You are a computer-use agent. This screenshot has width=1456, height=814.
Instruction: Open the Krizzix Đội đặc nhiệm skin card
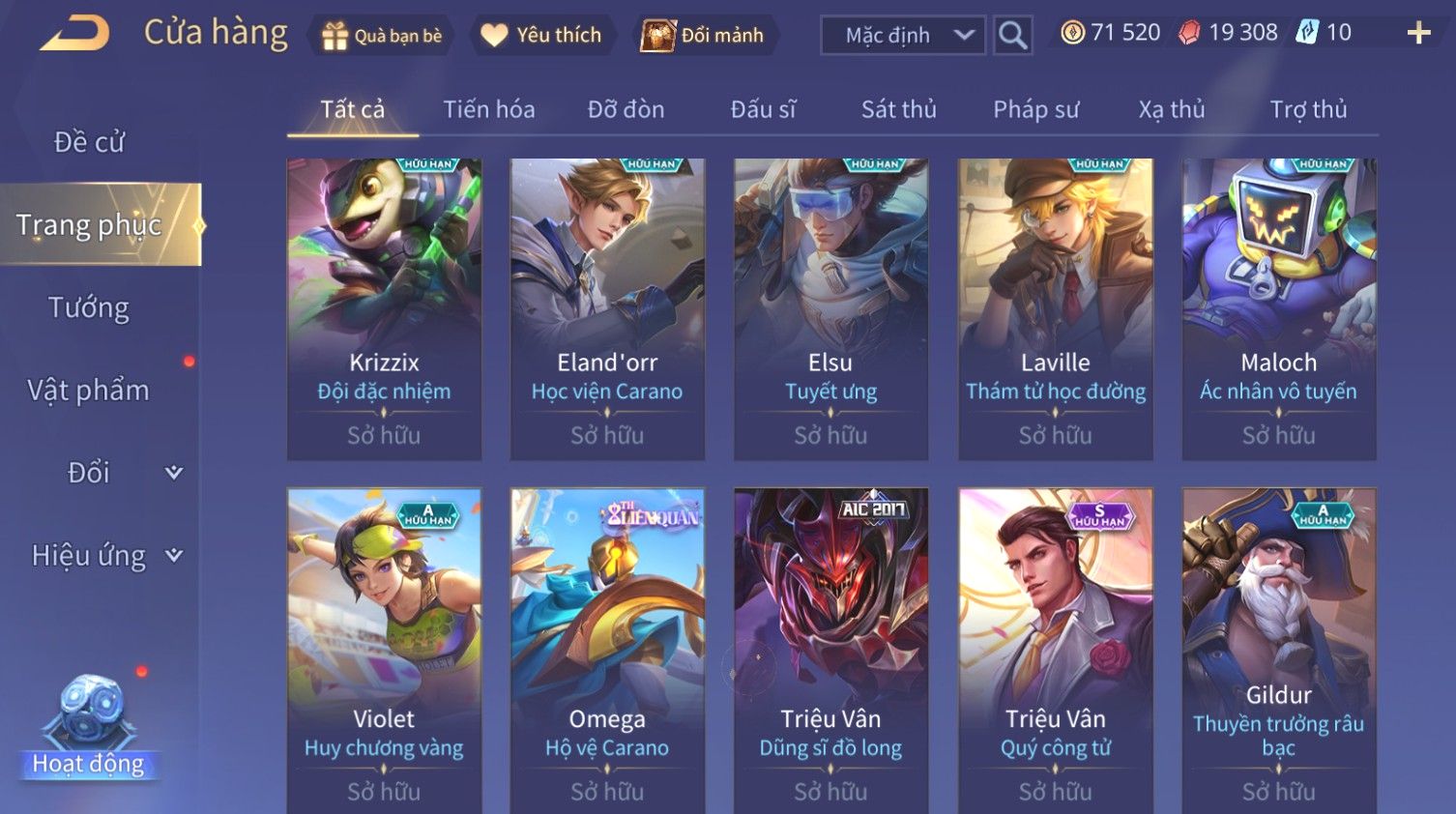click(384, 309)
